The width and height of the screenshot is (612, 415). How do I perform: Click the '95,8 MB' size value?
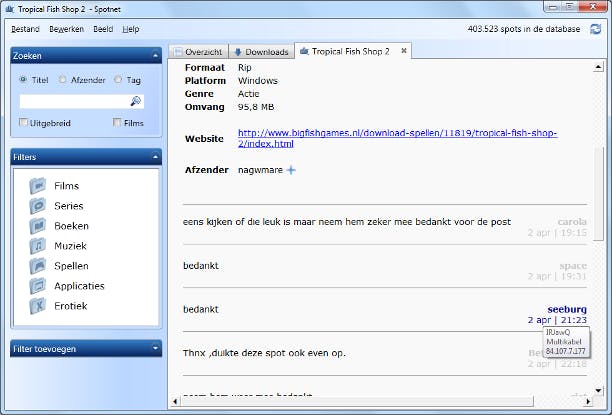pyautogui.click(x=256, y=107)
